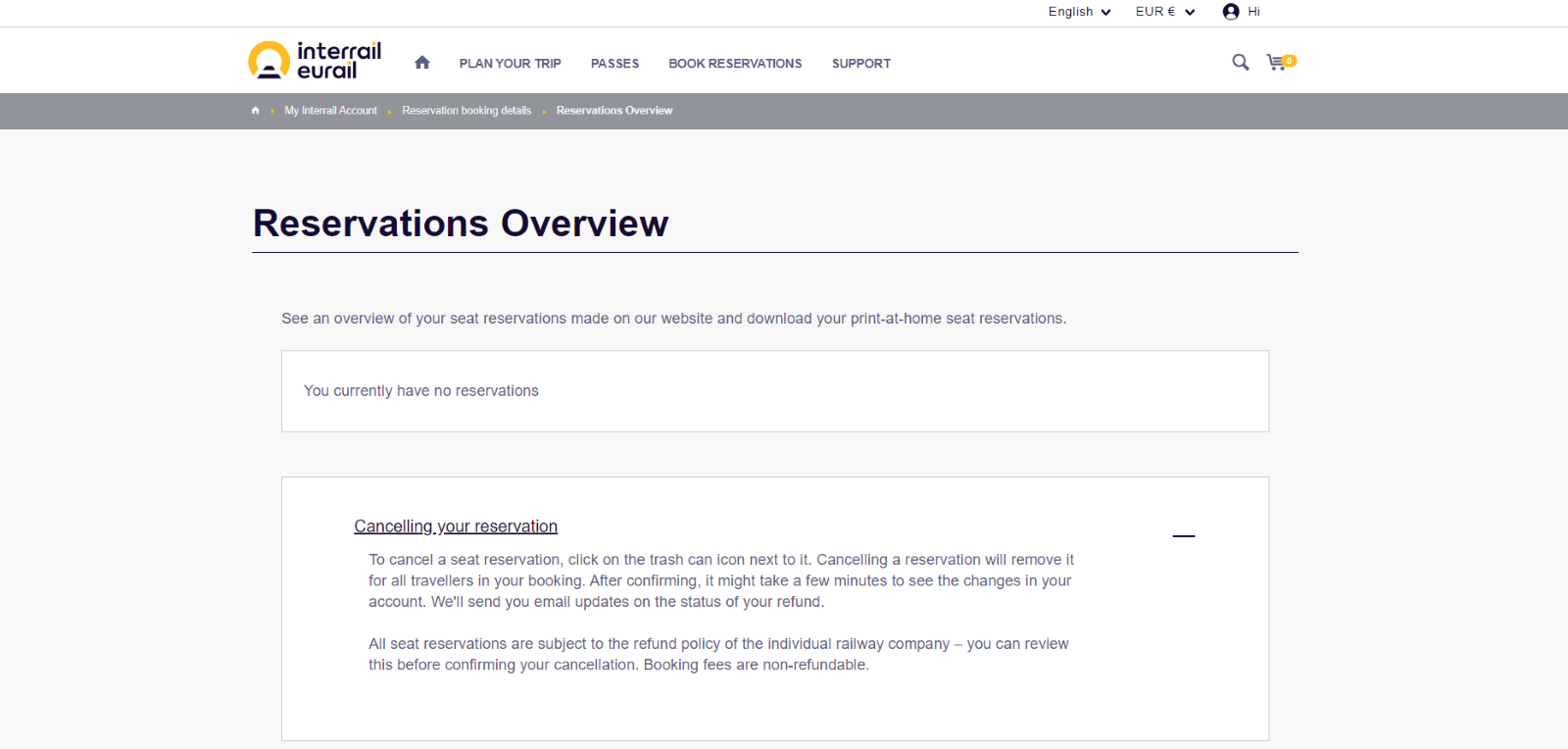Screen dimensions: 1568x749
Task: Click the user account avatar icon
Action: [x=1231, y=12]
